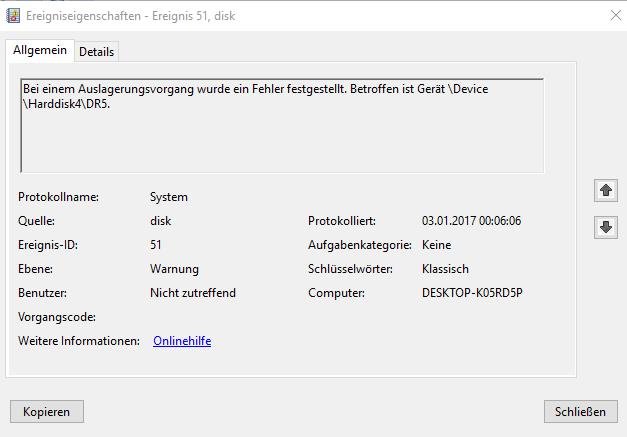Click the Ebene label

pos(35,269)
